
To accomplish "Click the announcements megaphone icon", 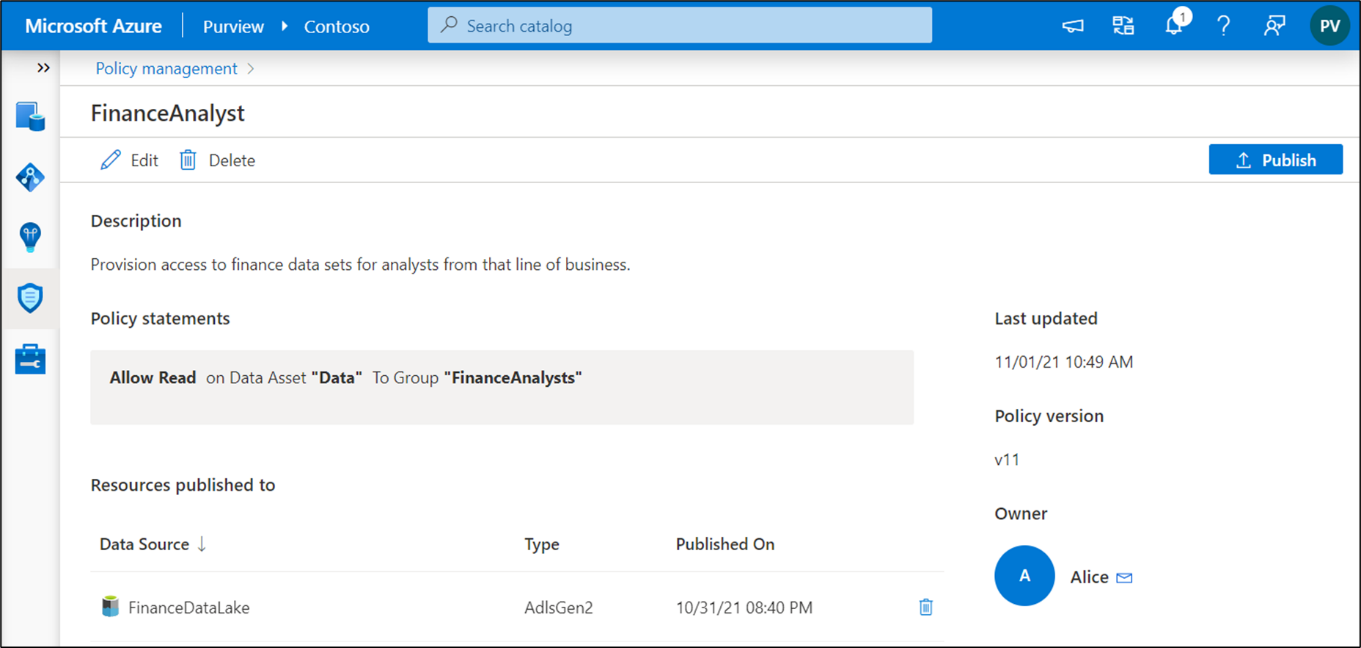I will click(x=1072, y=25).
